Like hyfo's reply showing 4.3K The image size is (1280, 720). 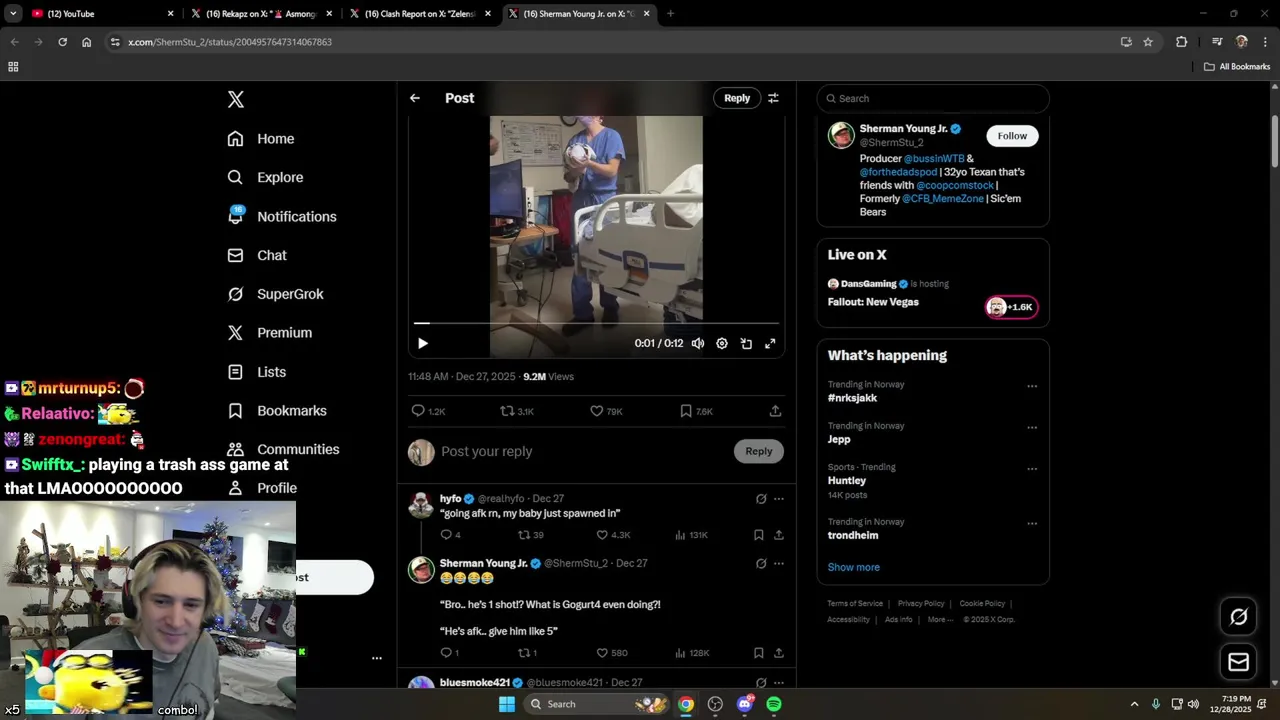[613, 535]
